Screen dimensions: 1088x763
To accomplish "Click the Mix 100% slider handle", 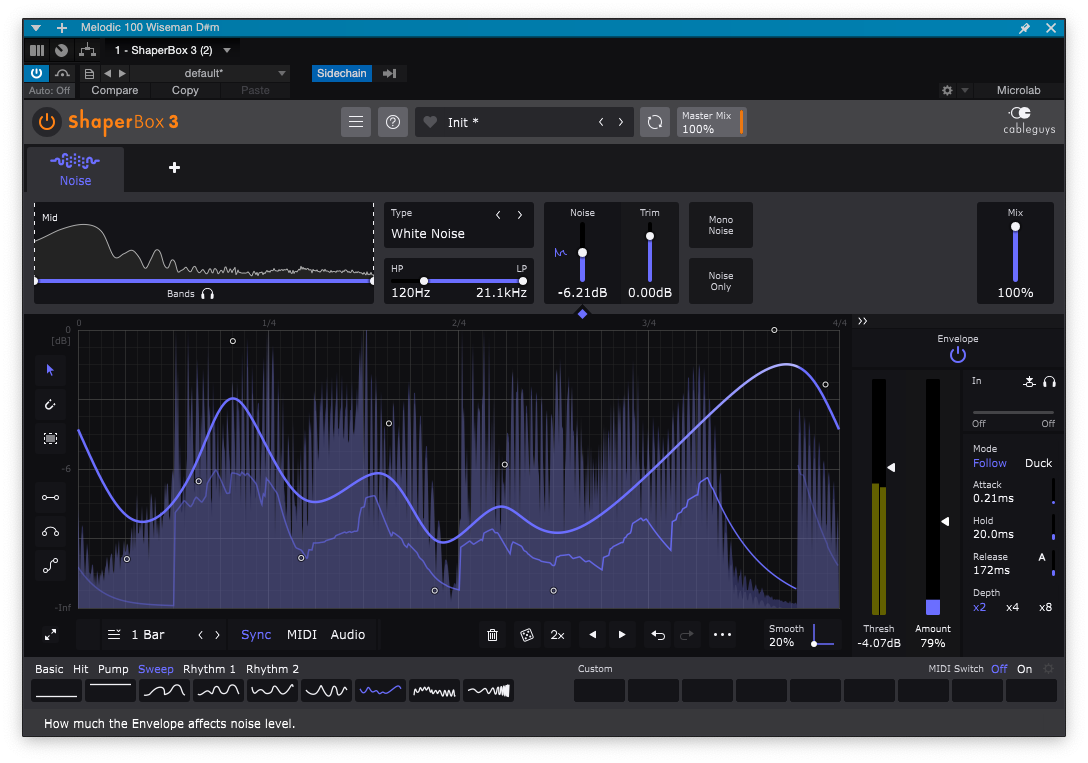I will [x=1015, y=227].
